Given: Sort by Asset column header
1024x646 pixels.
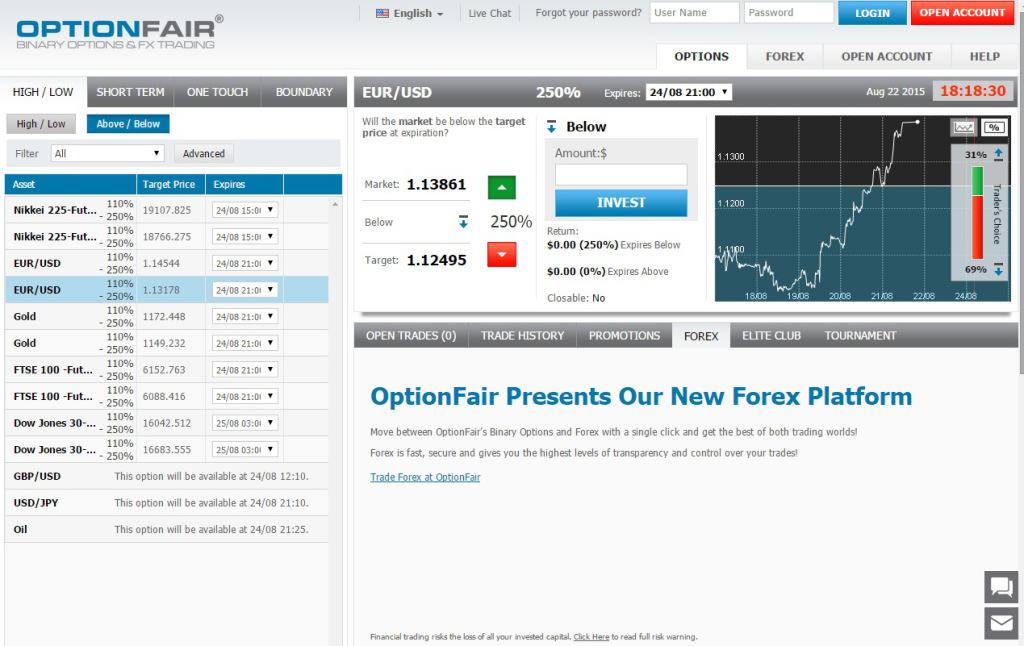Looking at the screenshot, I should pos(71,185).
